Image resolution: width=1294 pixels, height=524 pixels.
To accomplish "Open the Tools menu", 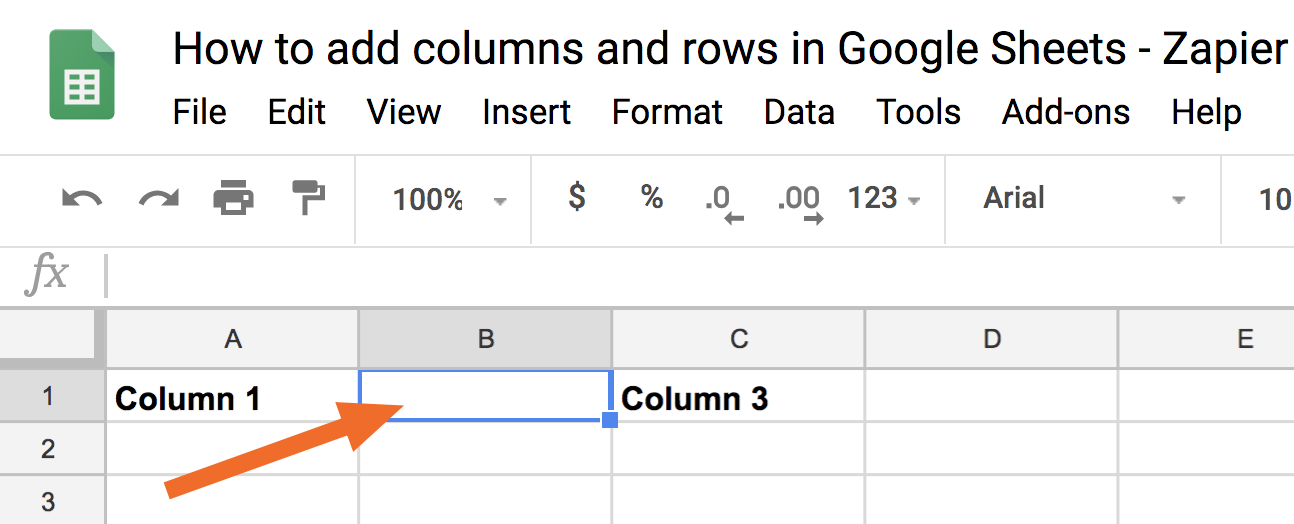I will 919,112.
